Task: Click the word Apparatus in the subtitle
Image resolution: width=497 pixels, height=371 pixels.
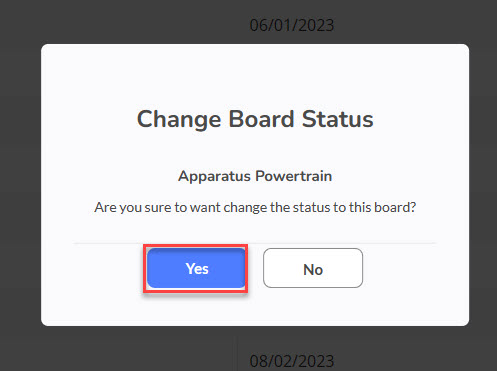Action: coord(214,177)
